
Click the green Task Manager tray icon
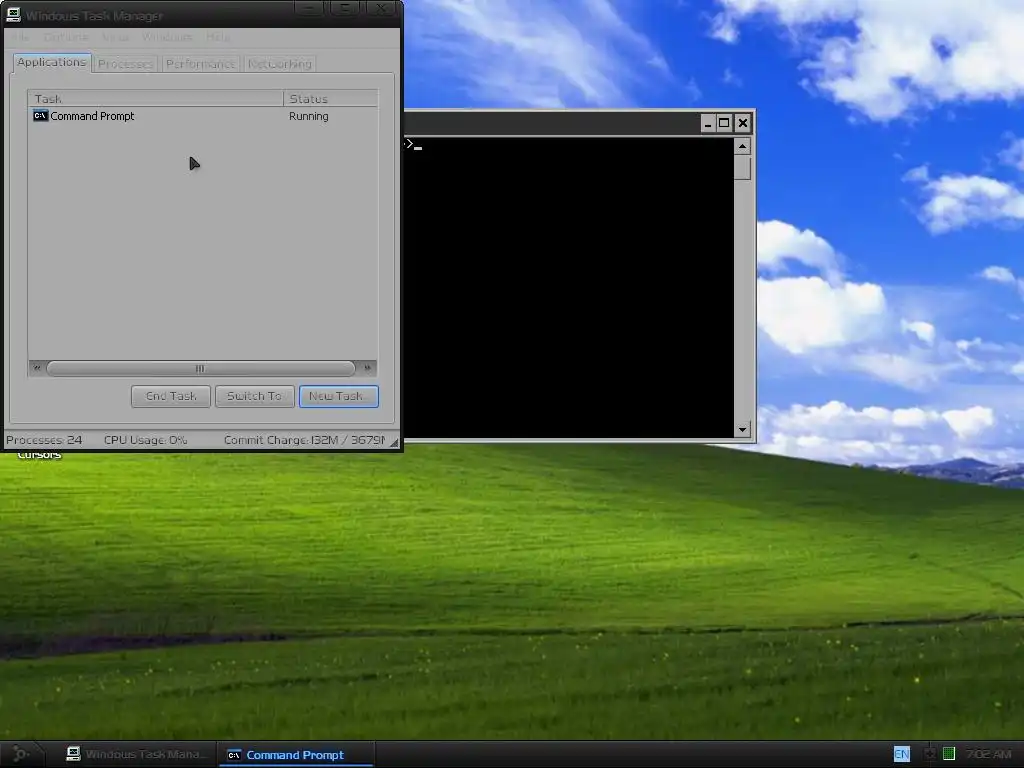click(x=949, y=754)
